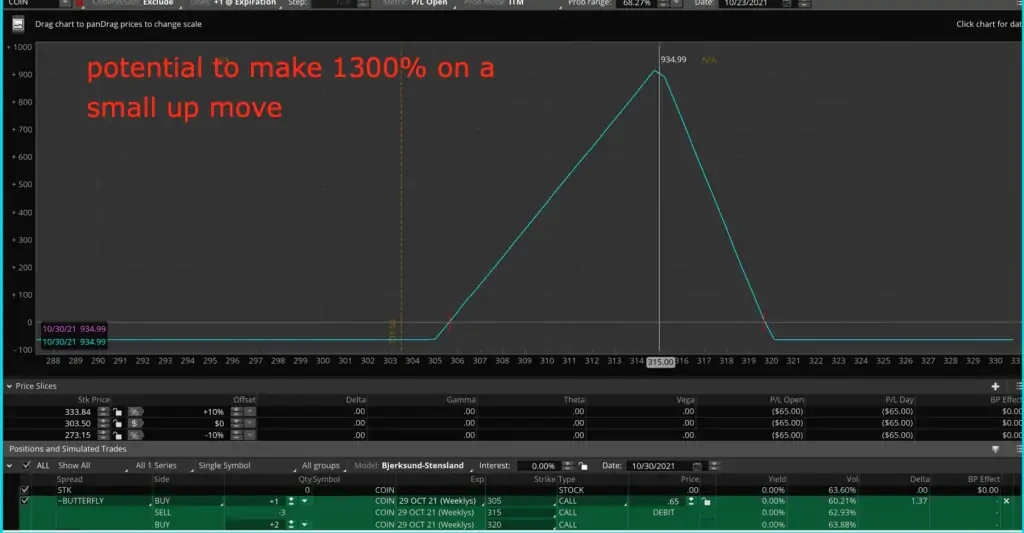Screen dimensions: 1024x533
Task: Open the strike 315 dropdown
Action: coord(521,513)
